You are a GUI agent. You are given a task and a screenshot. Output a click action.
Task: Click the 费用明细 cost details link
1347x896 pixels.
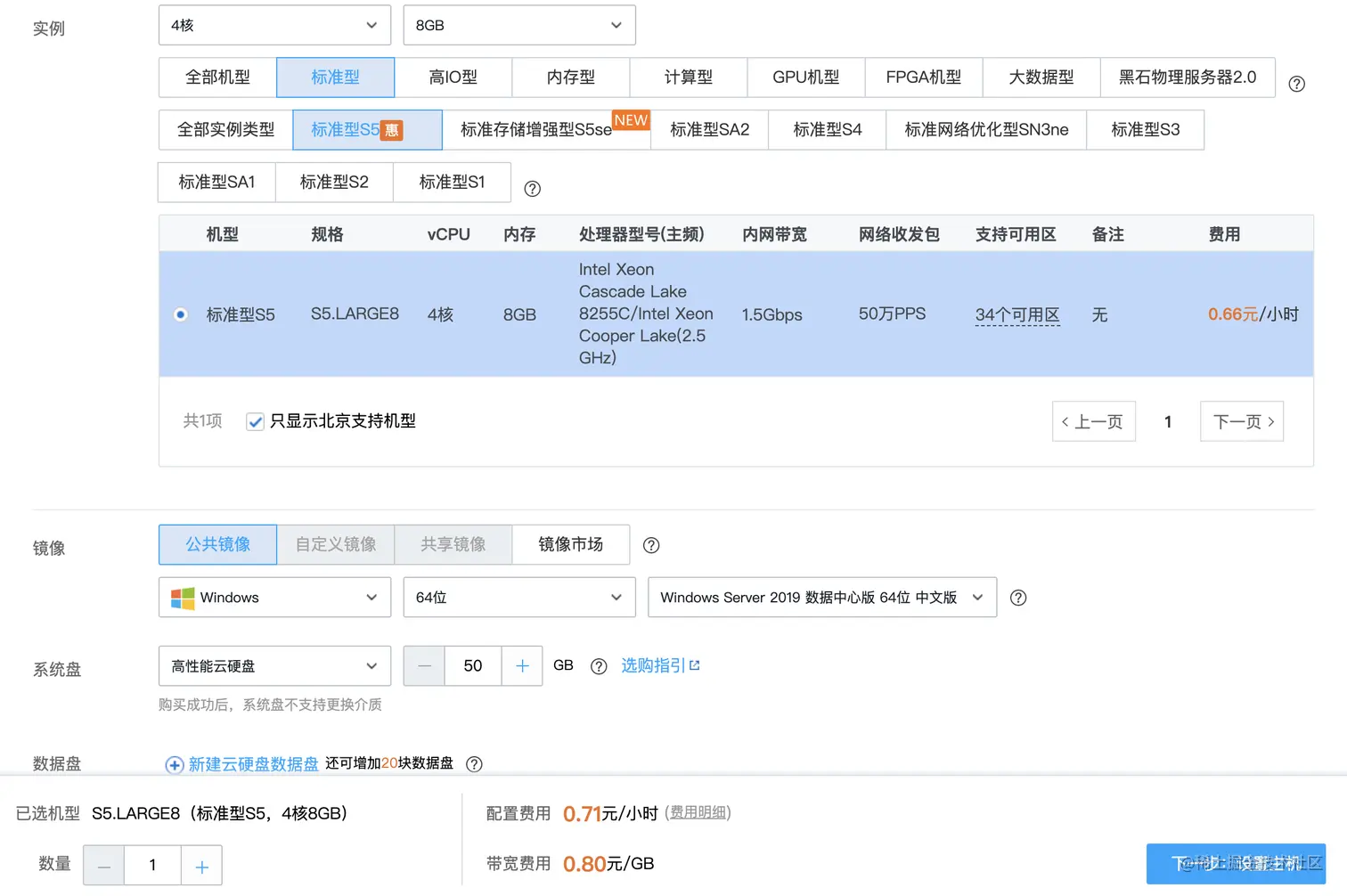click(x=698, y=812)
